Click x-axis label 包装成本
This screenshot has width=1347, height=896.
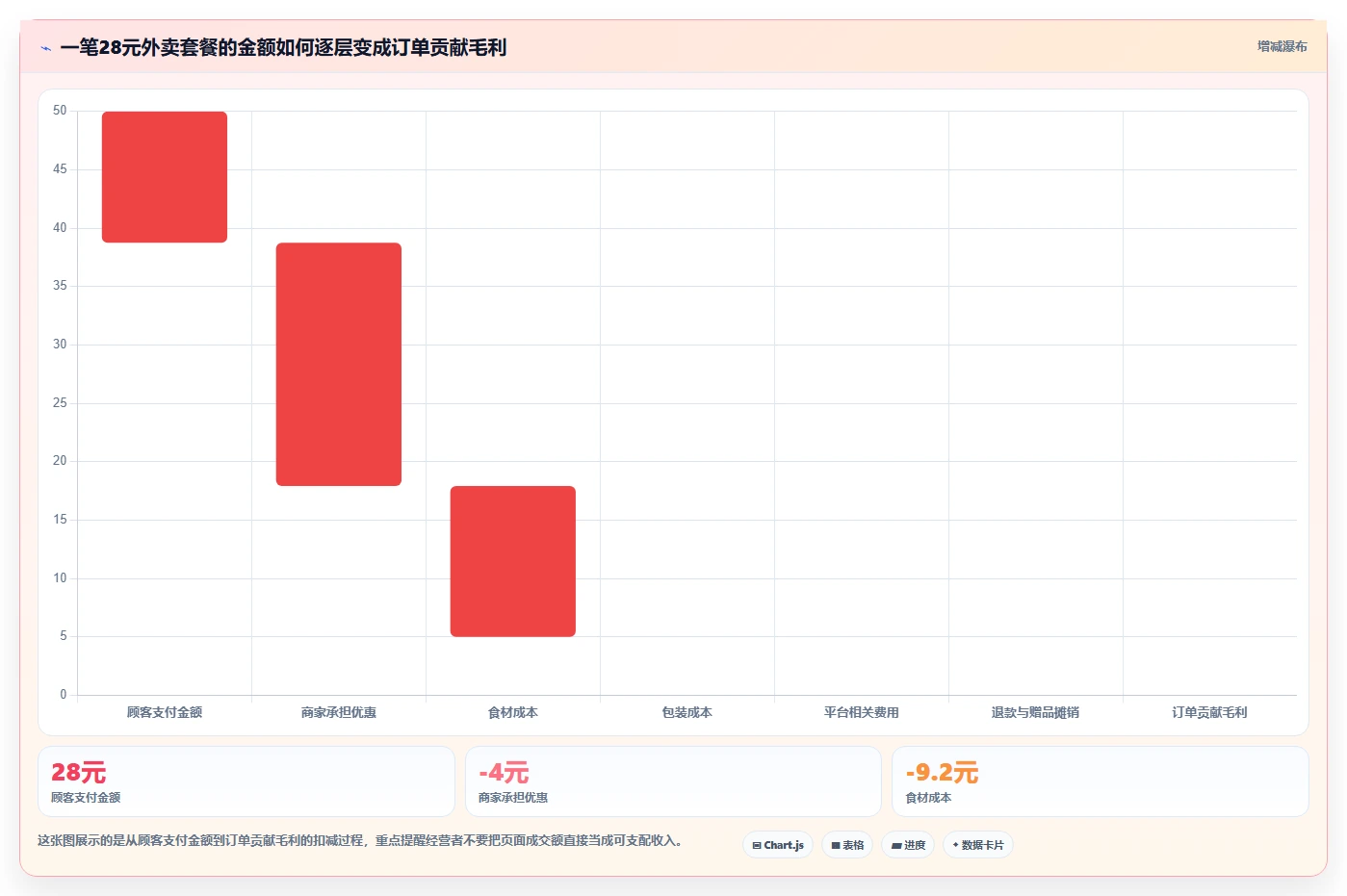click(687, 712)
